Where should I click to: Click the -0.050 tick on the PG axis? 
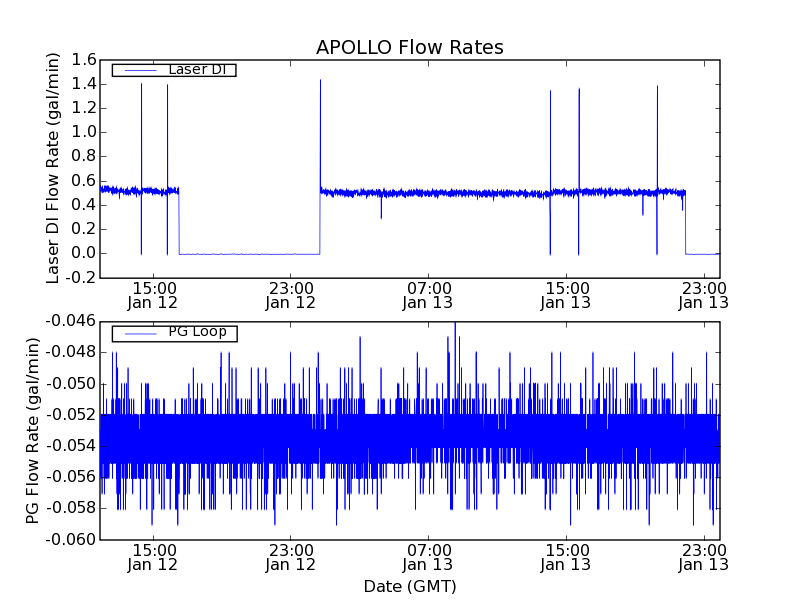(71, 384)
